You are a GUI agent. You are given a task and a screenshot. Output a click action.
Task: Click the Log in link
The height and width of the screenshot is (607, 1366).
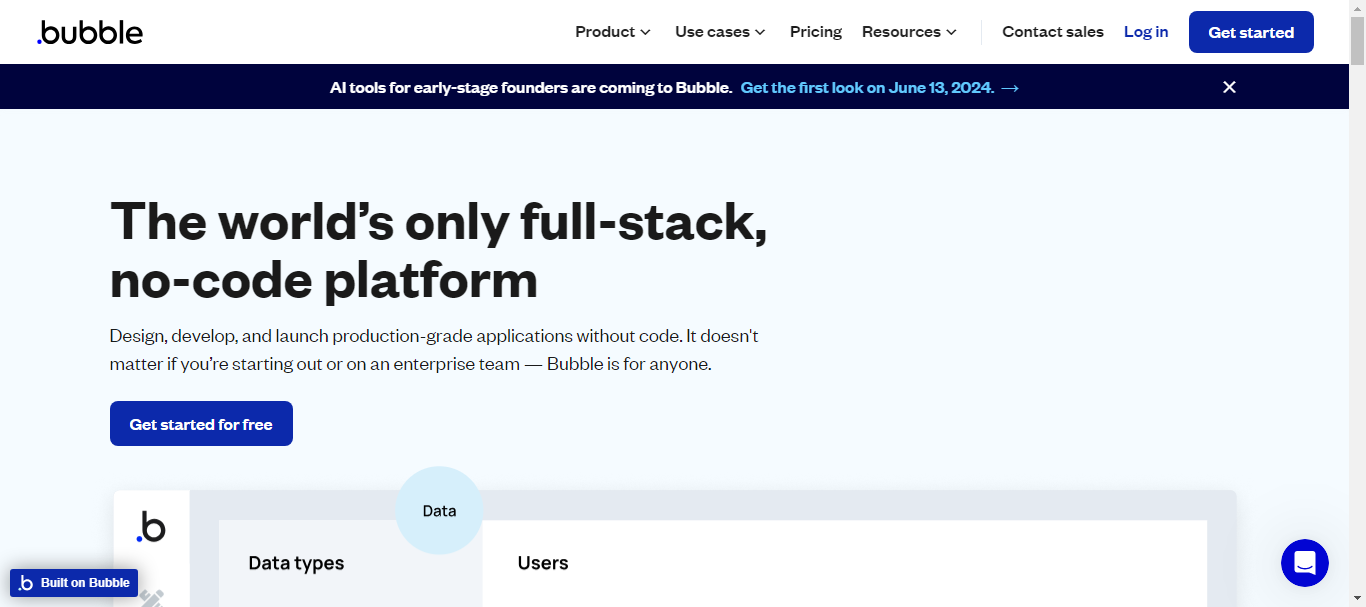(1146, 32)
